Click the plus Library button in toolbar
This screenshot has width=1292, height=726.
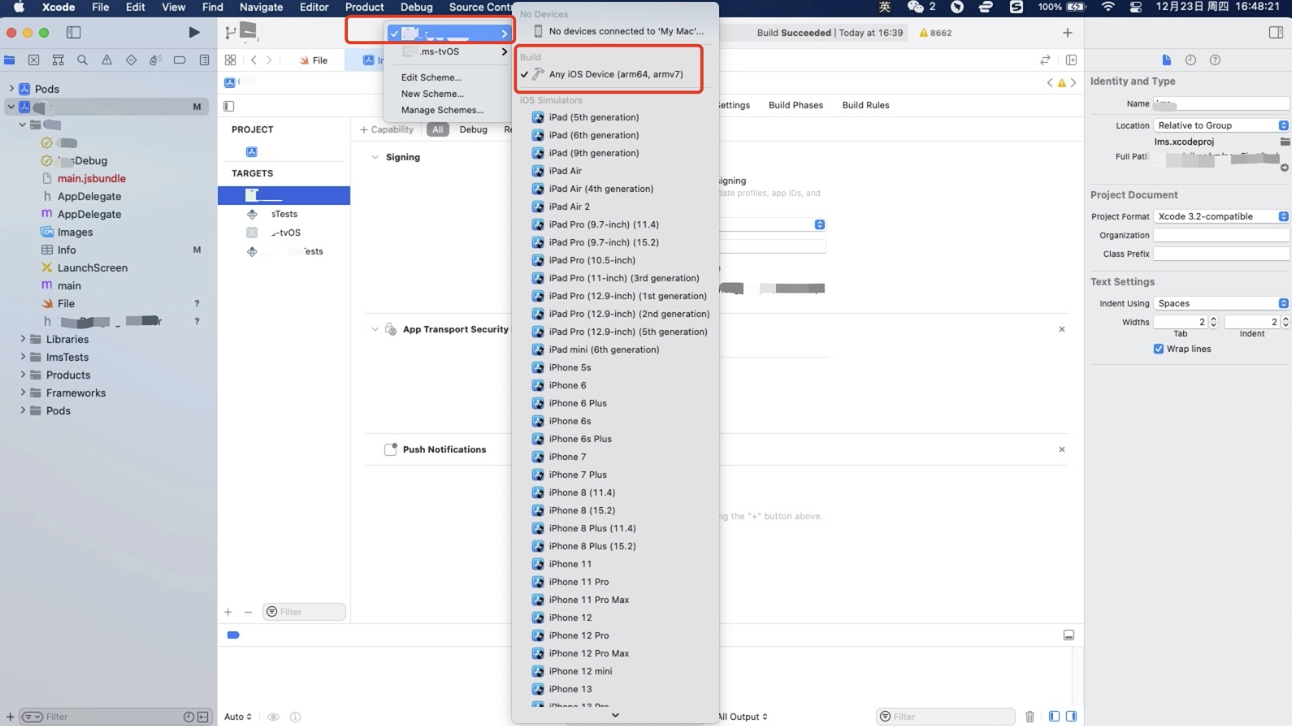click(1067, 32)
